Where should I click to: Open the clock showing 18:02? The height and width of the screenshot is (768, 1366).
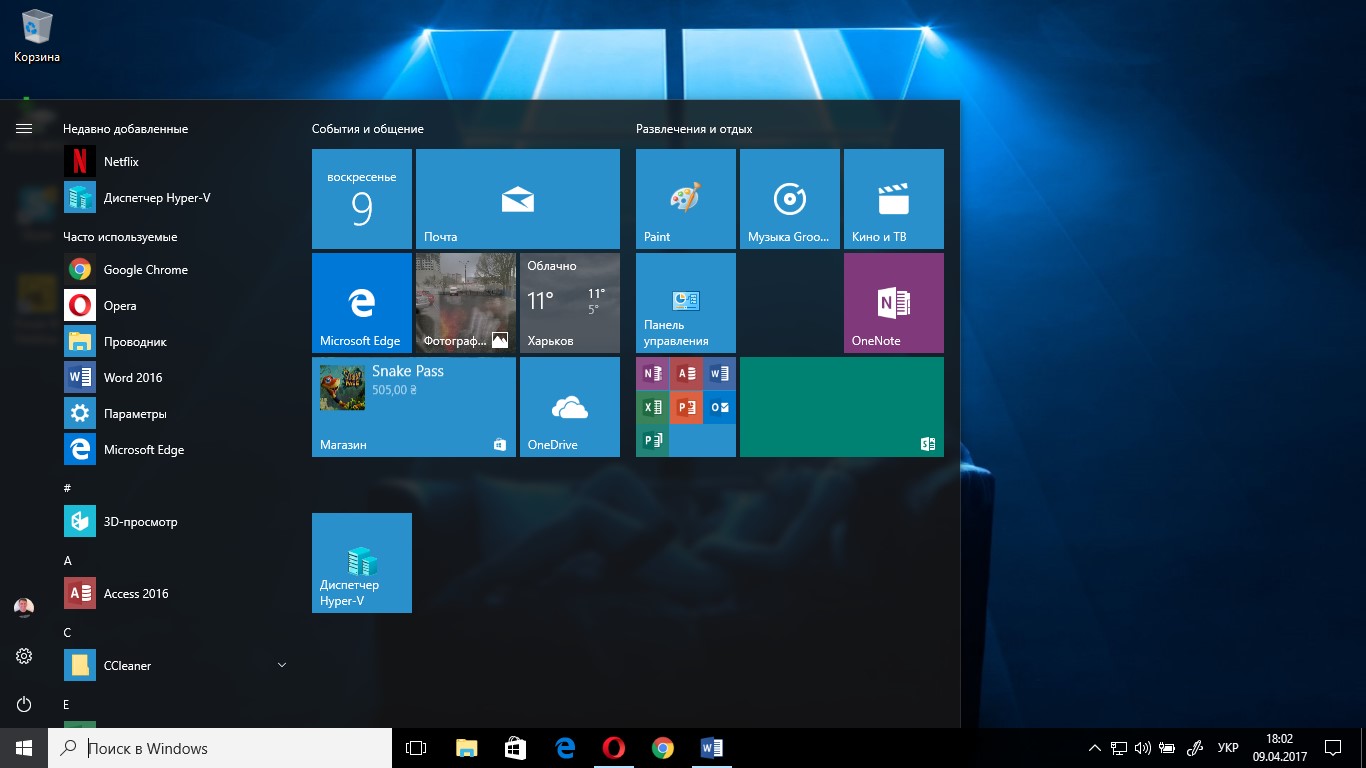click(1279, 748)
